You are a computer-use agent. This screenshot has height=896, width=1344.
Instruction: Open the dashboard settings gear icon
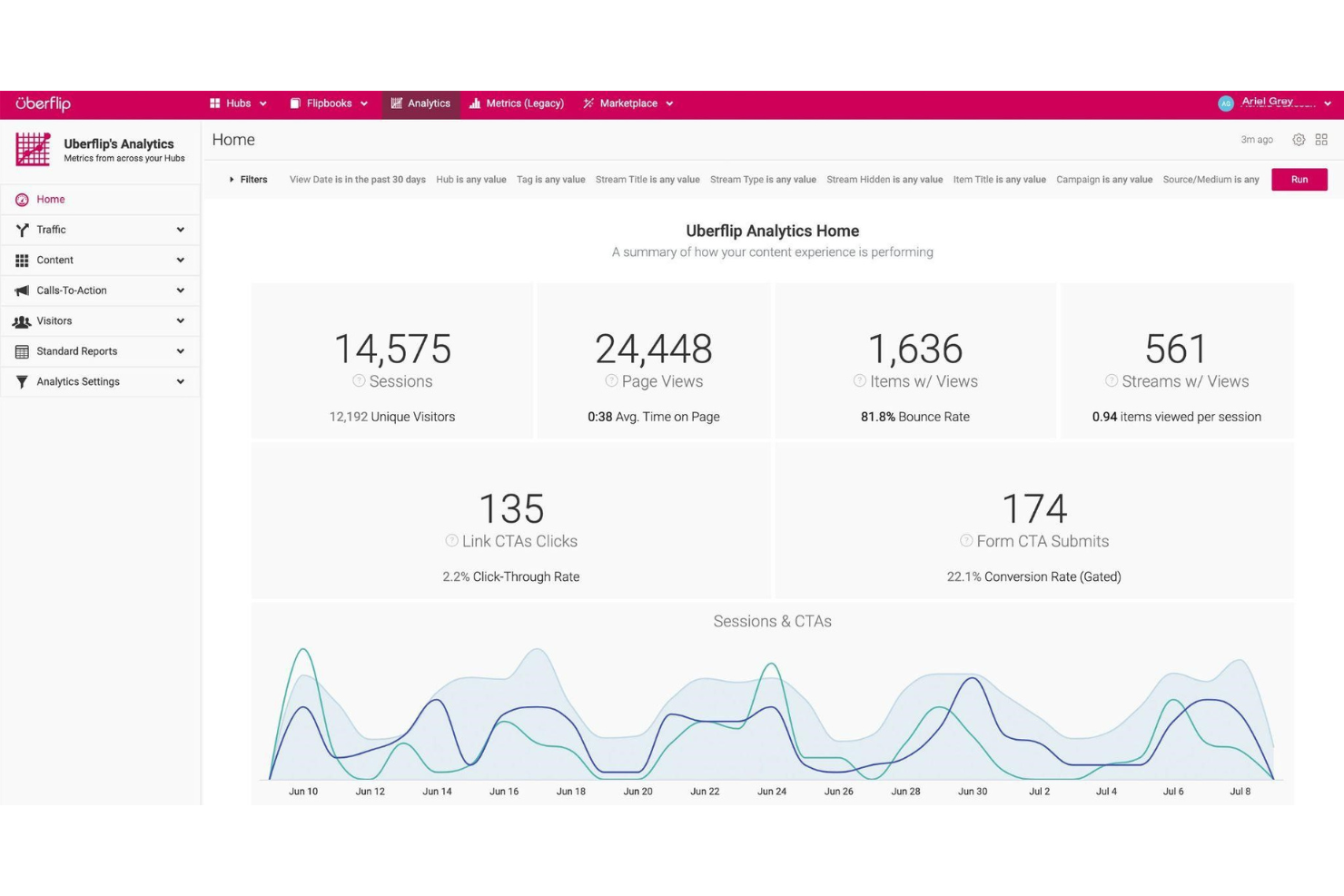coord(1299,140)
